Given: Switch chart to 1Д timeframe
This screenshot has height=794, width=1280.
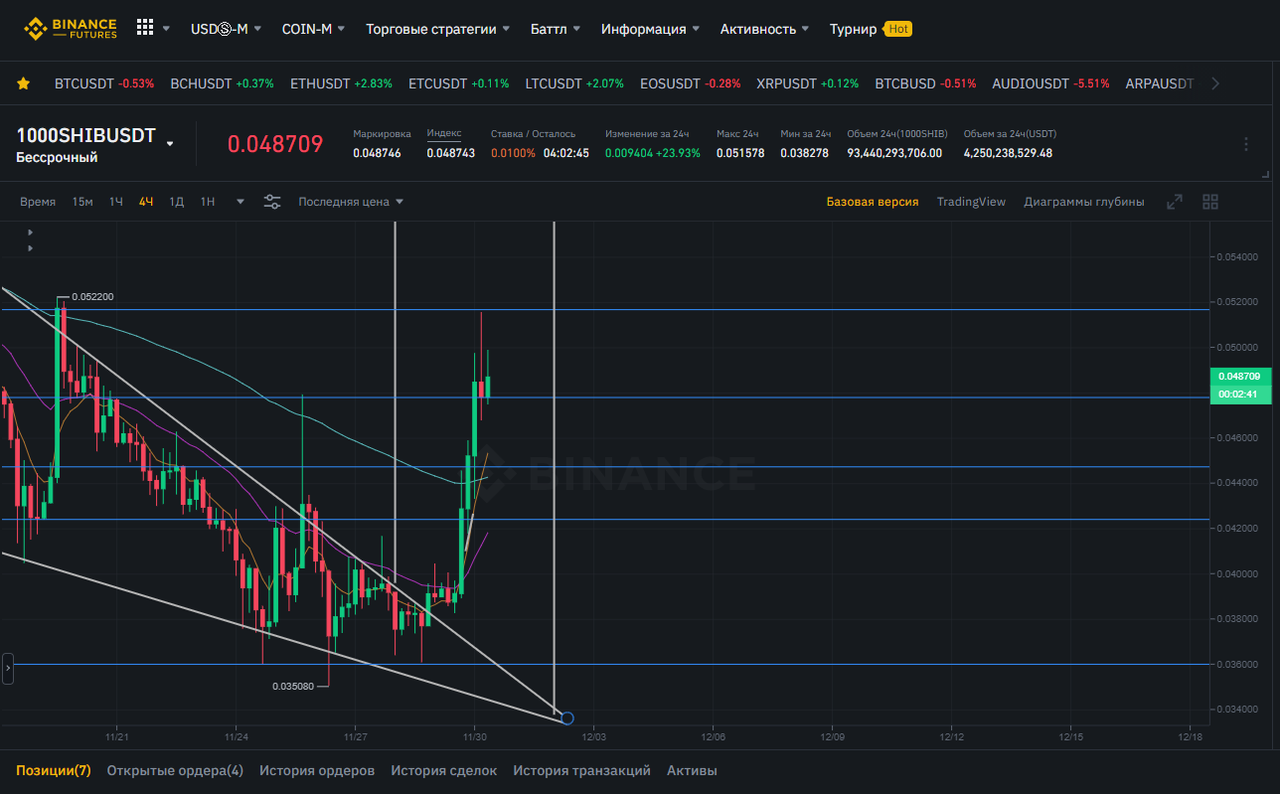Looking at the screenshot, I should point(176,202).
